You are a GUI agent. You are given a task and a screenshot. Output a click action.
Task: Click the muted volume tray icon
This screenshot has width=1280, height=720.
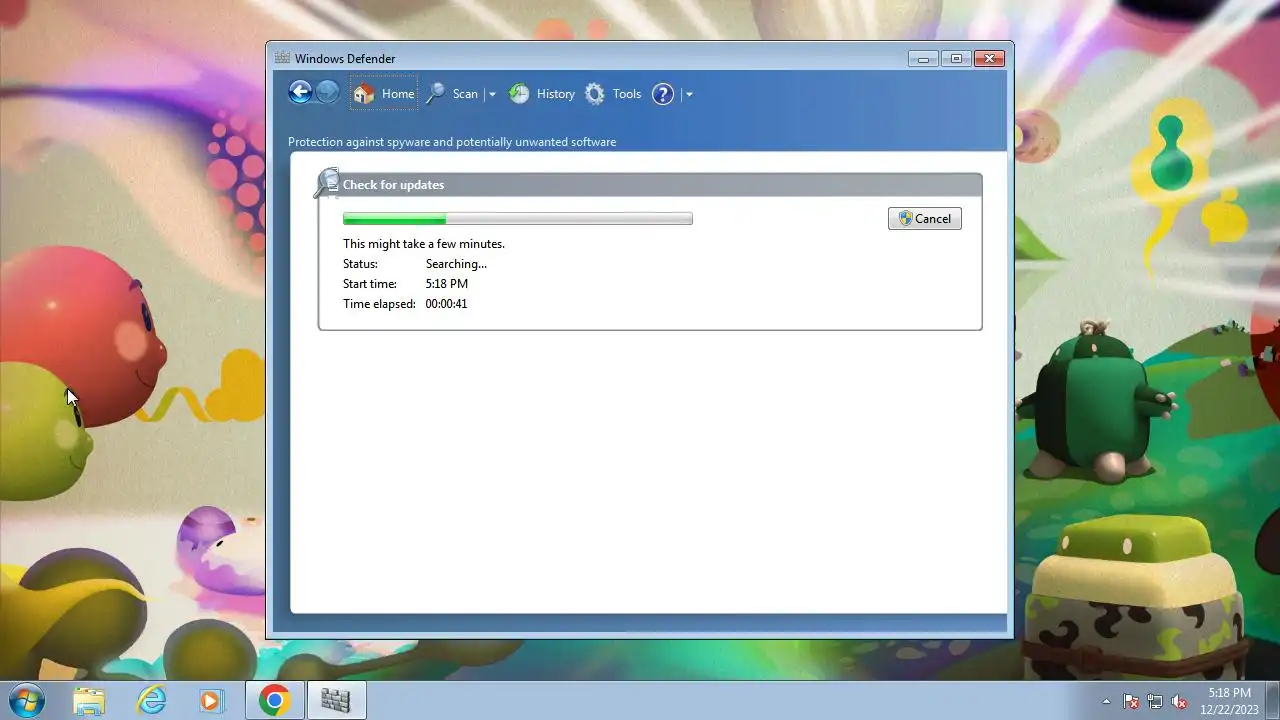click(1179, 701)
